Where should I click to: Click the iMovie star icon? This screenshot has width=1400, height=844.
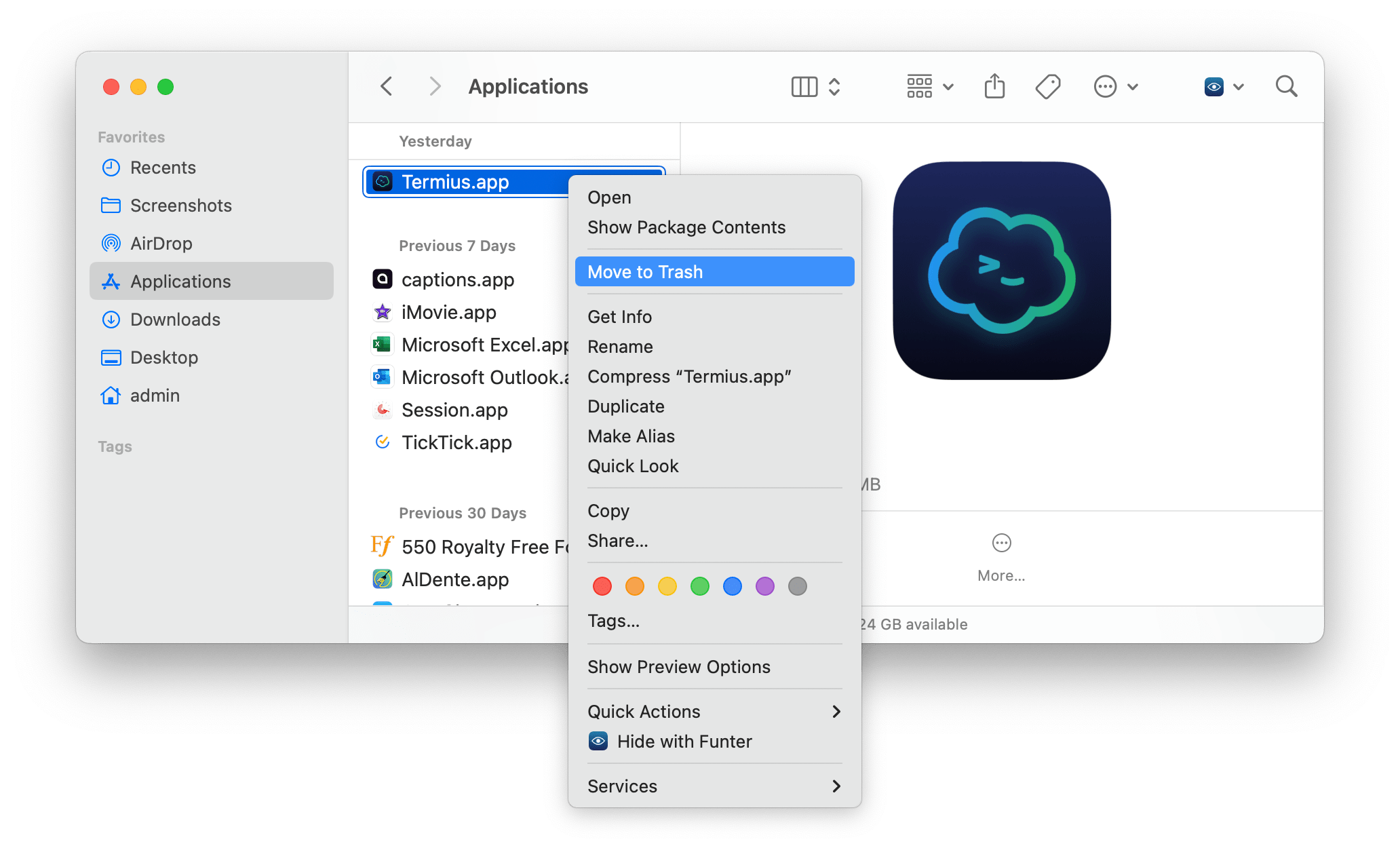coord(383,312)
